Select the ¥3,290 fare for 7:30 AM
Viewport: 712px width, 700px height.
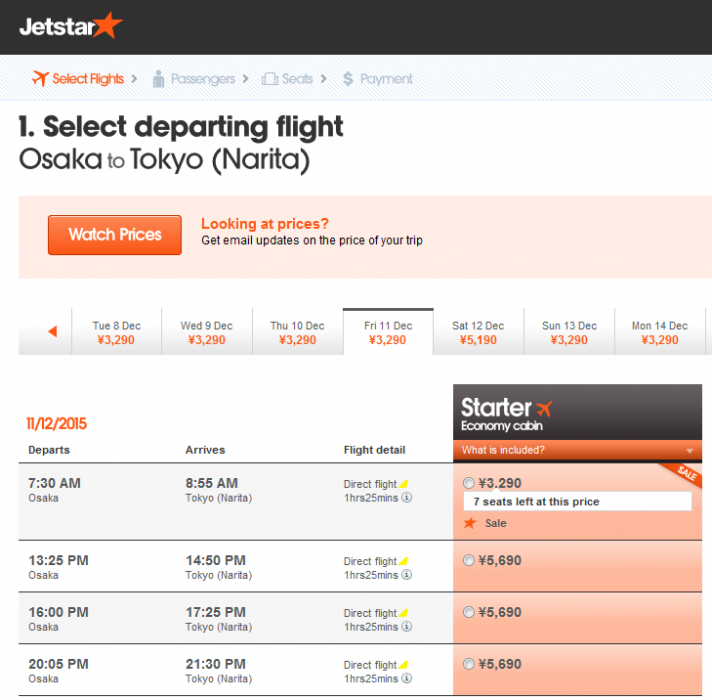tap(469, 484)
